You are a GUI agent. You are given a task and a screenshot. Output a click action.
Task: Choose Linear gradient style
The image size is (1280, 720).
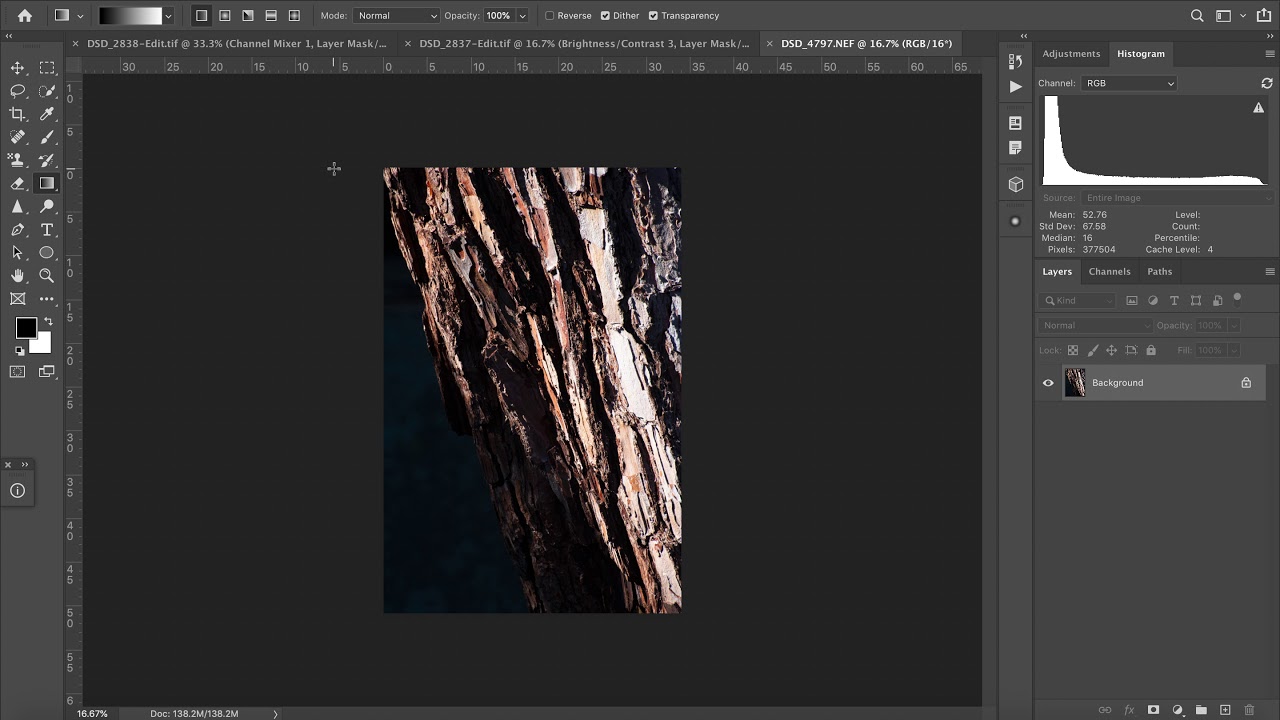pos(202,16)
